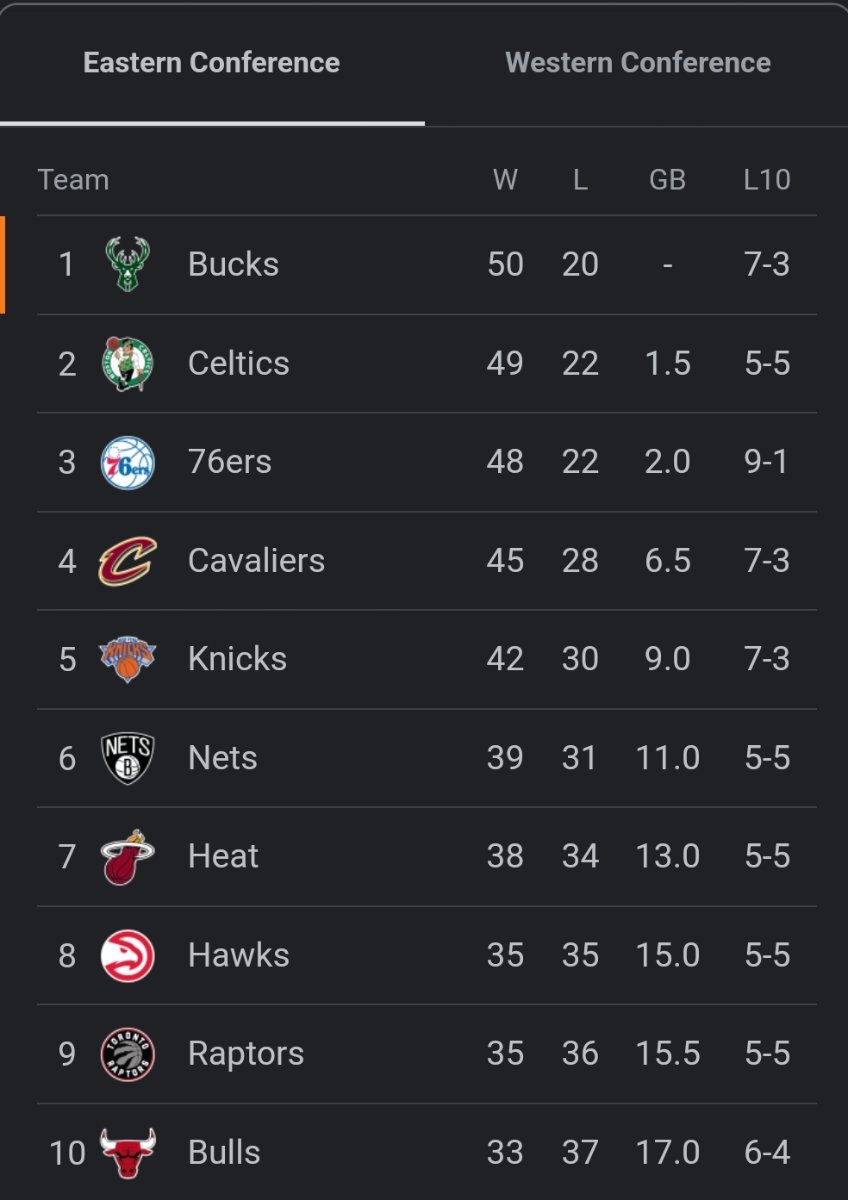Click the Atlanta Hawks logo icon
This screenshot has width=848, height=1200.
point(127,955)
